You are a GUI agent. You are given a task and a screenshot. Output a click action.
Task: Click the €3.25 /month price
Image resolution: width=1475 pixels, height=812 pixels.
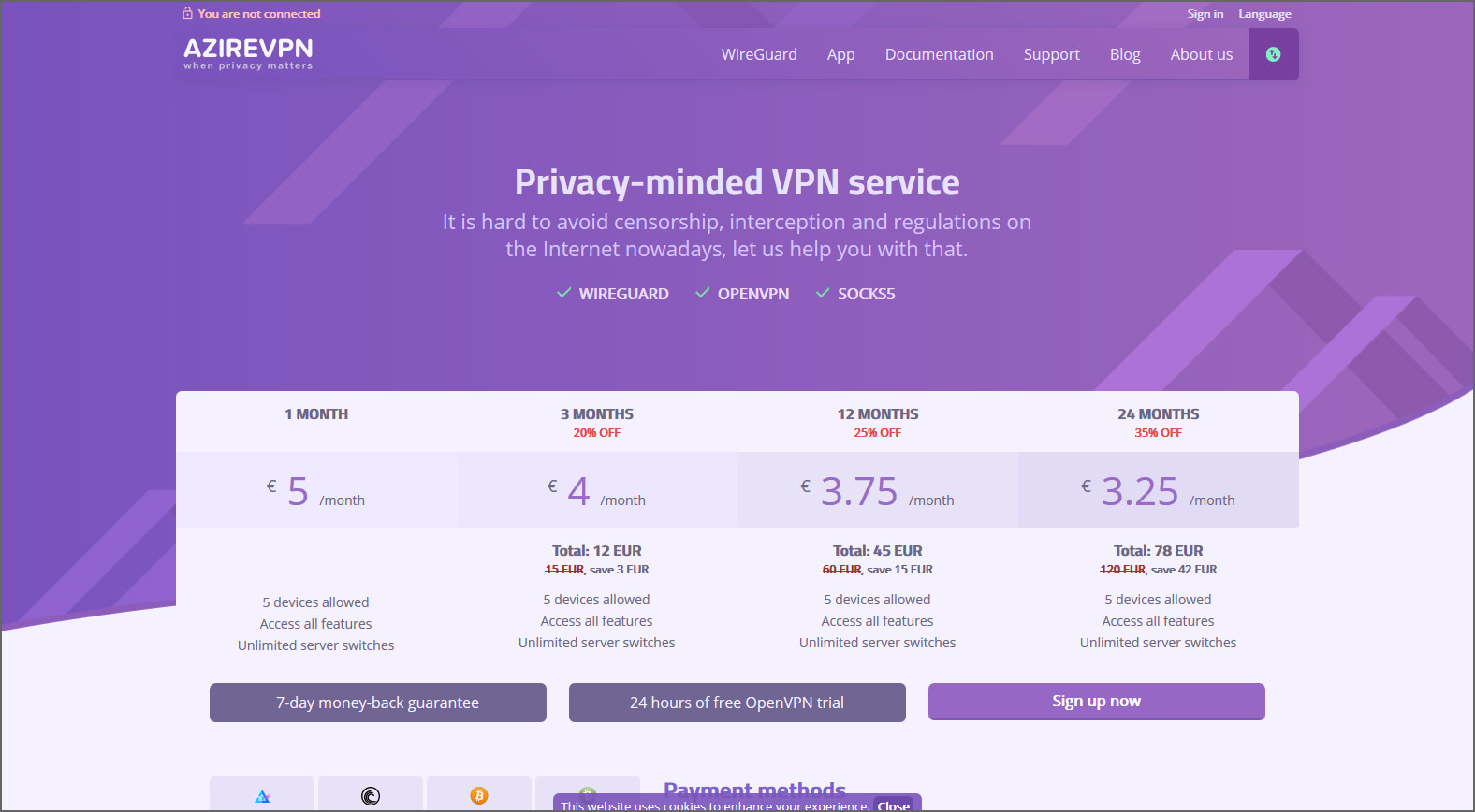pyautogui.click(x=1159, y=491)
